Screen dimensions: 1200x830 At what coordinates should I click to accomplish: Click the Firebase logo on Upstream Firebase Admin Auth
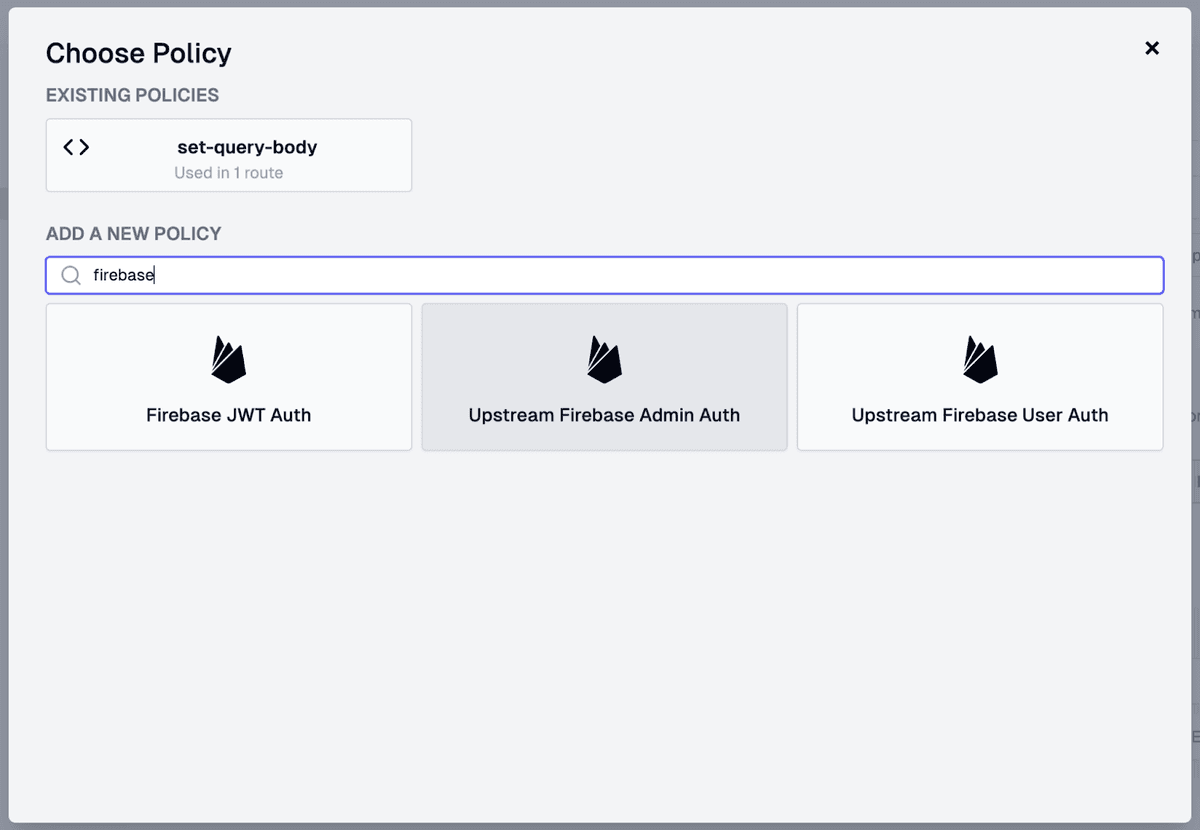[x=604, y=358]
